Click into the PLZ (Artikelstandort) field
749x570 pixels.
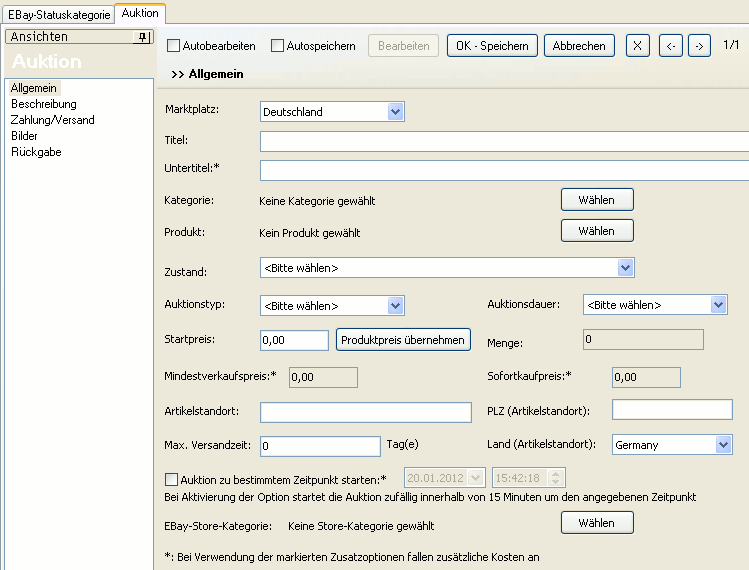pos(672,410)
